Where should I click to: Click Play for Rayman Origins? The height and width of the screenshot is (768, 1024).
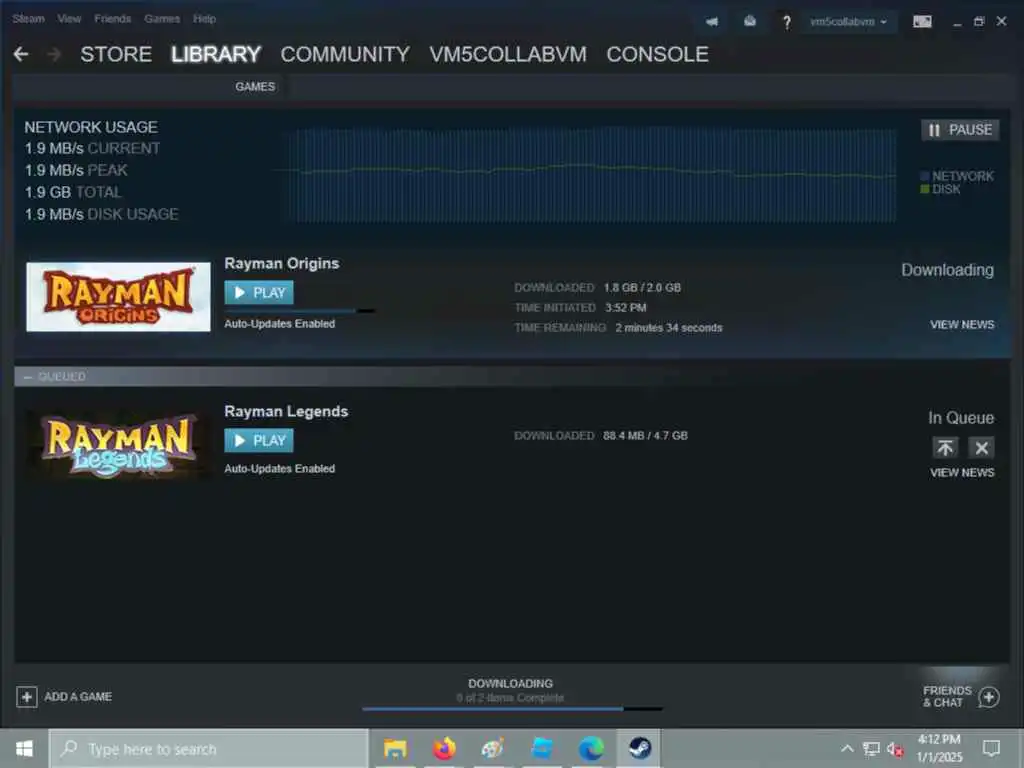click(259, 293)
